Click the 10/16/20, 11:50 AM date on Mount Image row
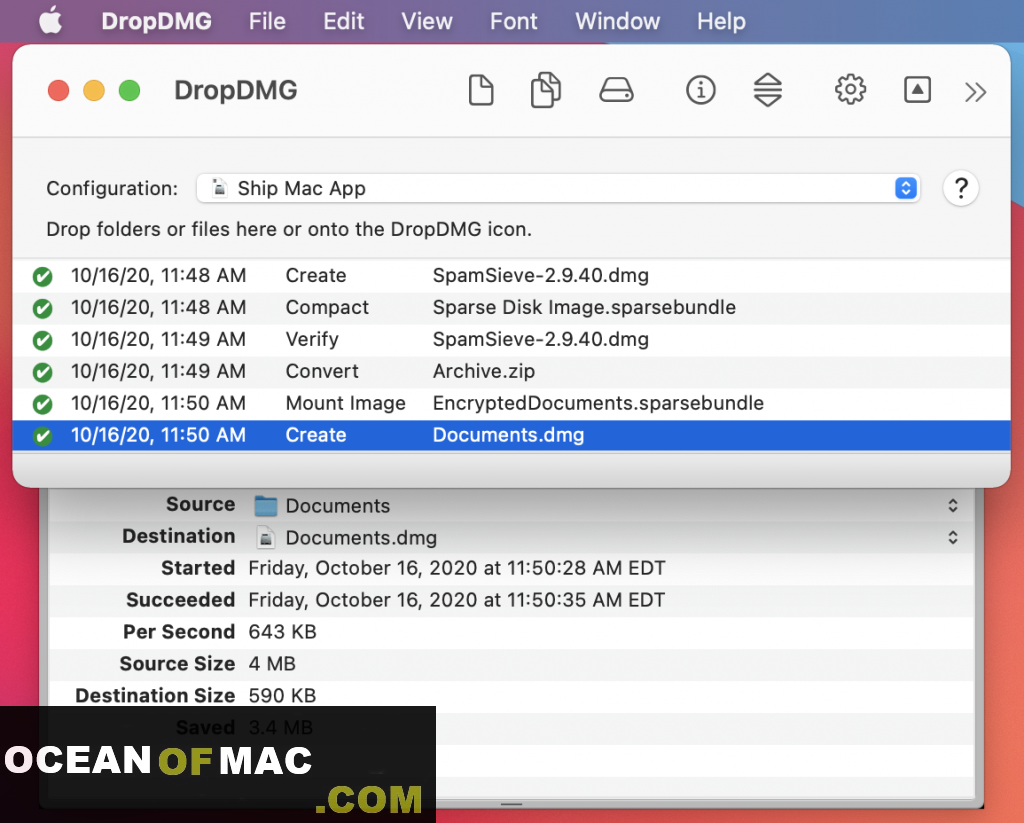The image size is (1024, 823). coord(159,404)
